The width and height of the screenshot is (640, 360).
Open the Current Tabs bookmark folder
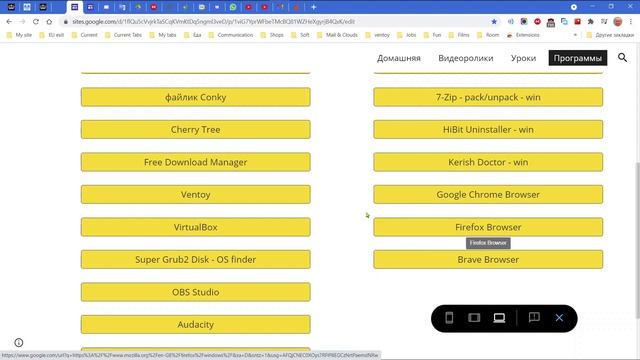point(123,35)
